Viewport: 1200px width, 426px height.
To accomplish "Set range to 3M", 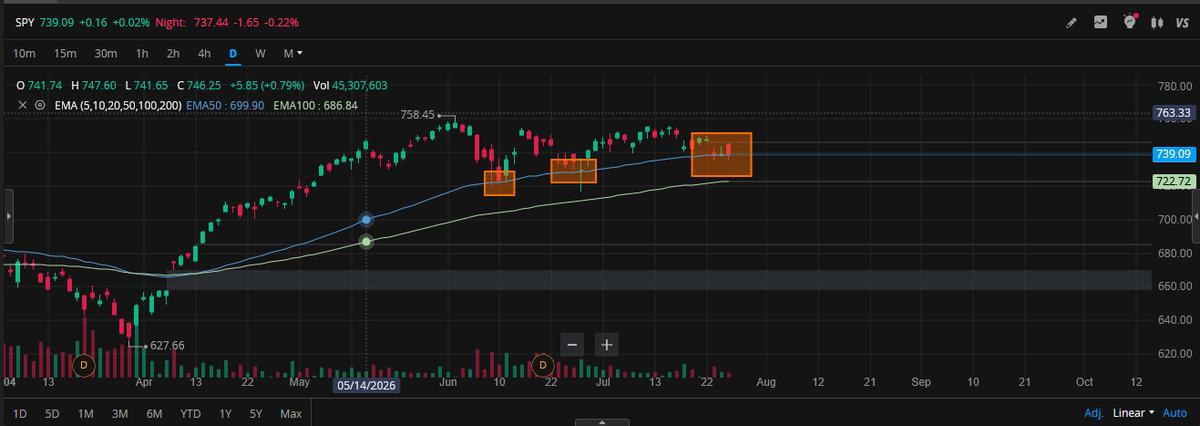I will (120, 412).
